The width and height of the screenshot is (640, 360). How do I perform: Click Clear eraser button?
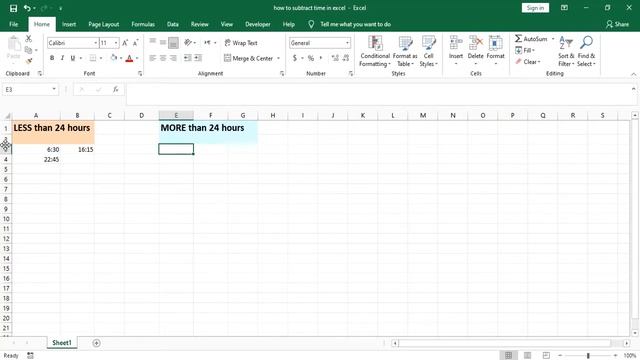pyautogui.click(x=527, y=62)
